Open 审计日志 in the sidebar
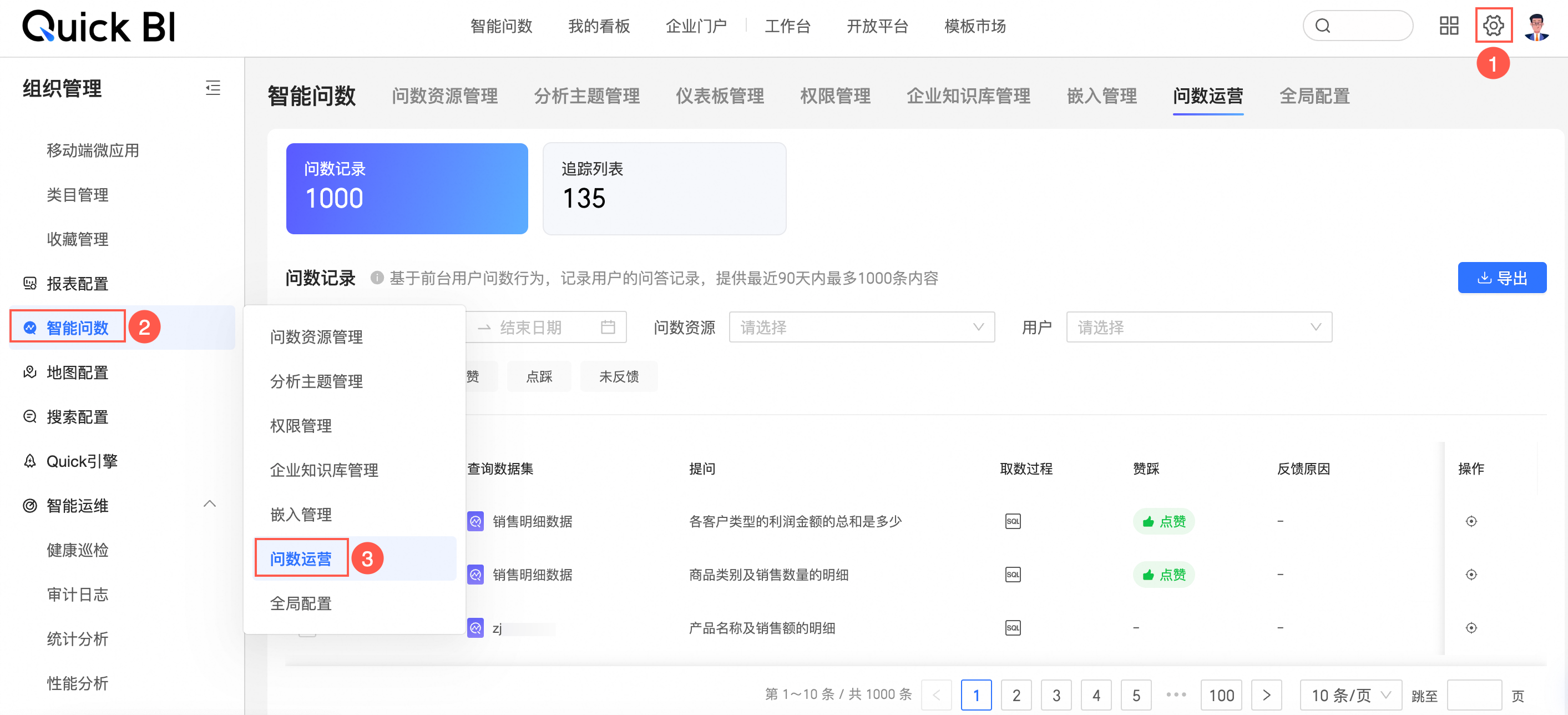Viewport: 1568px width, 715px height. (77, 595)
